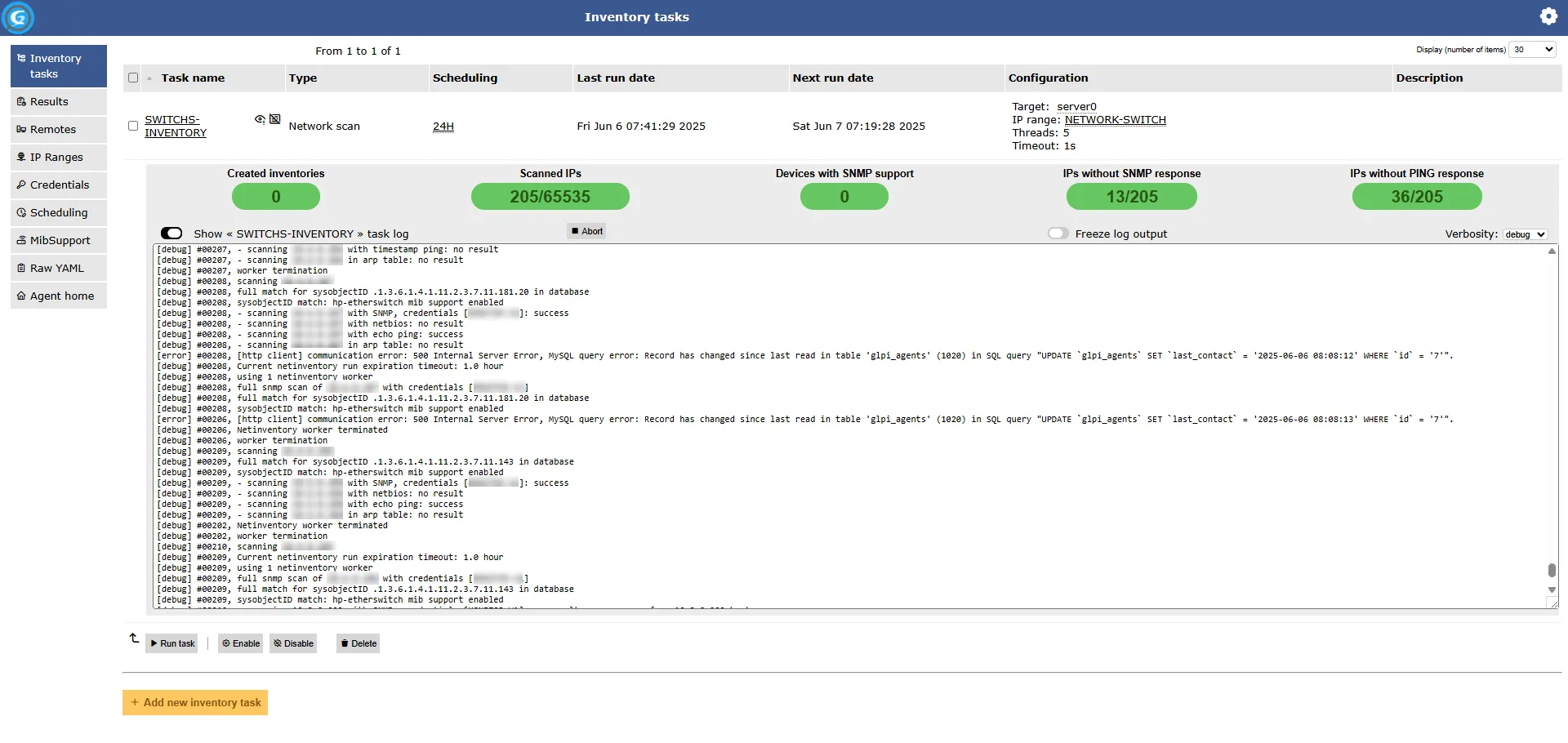Click the Scanned IPs 205/65535 progress indicator
The height and width of the screenshot is (743, 1568).
[x=550, y=197]
